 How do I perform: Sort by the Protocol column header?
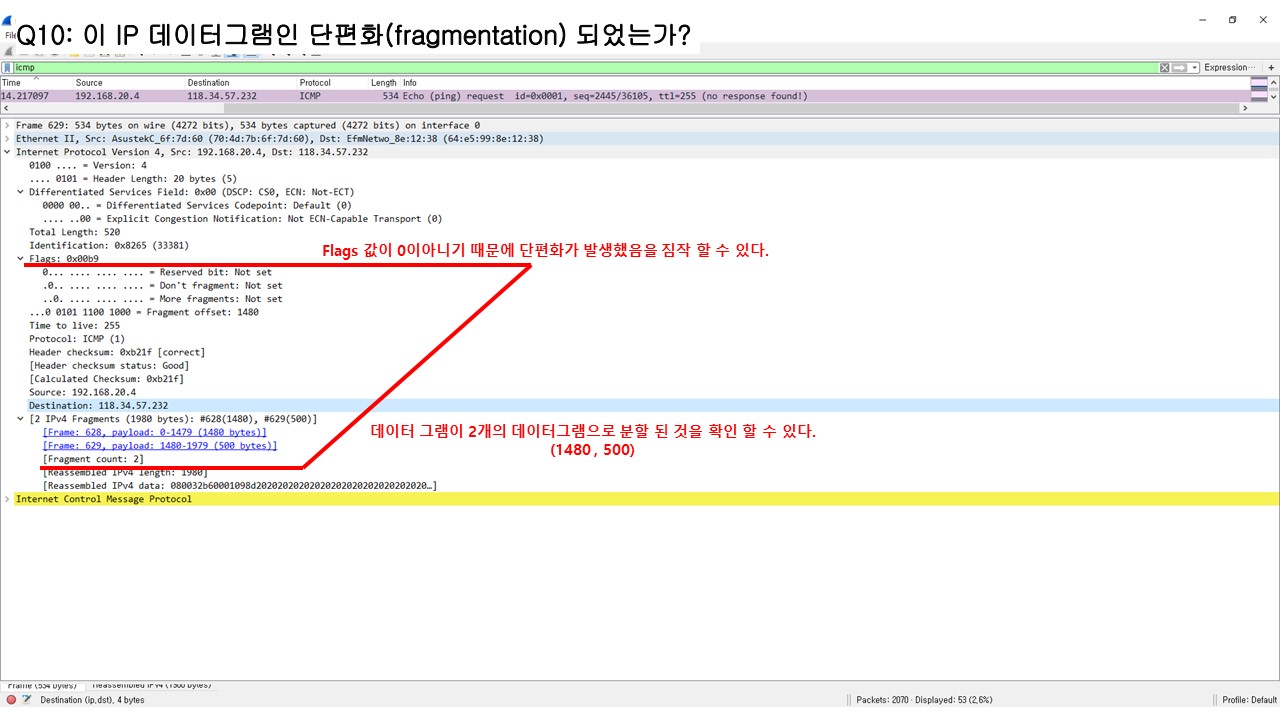click(332, 82)
